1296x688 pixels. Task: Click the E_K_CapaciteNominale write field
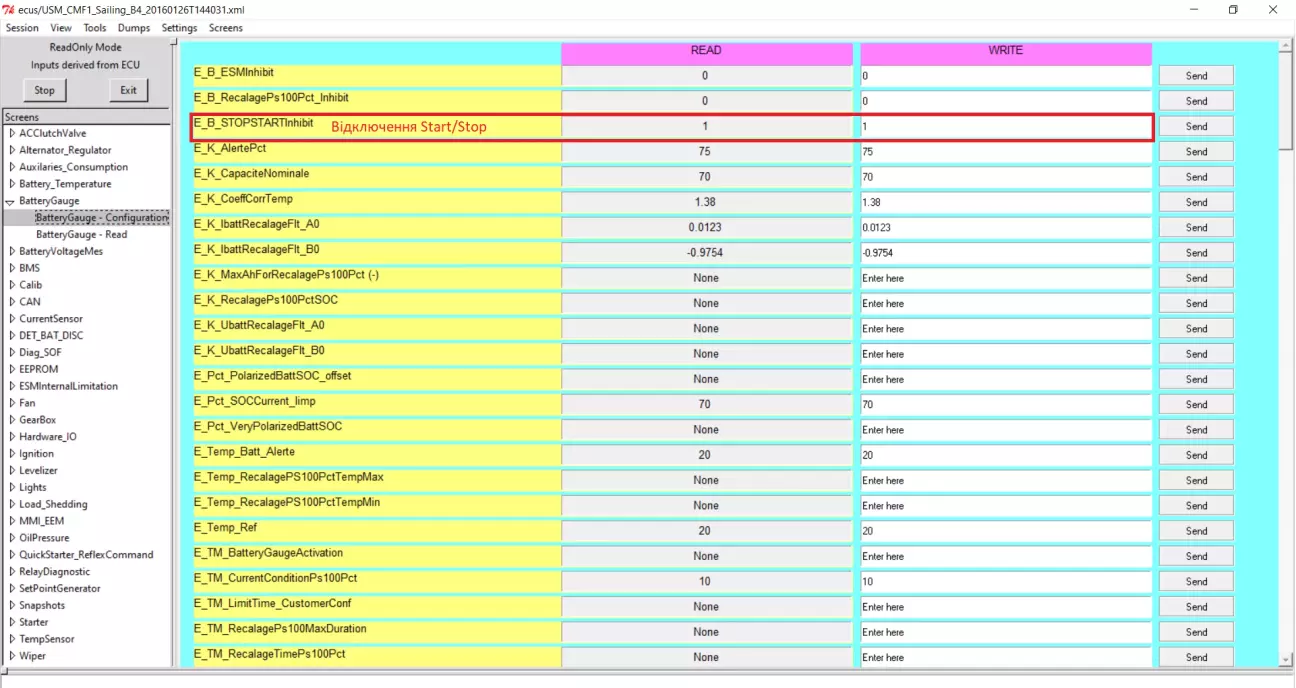pos(1006,177)
